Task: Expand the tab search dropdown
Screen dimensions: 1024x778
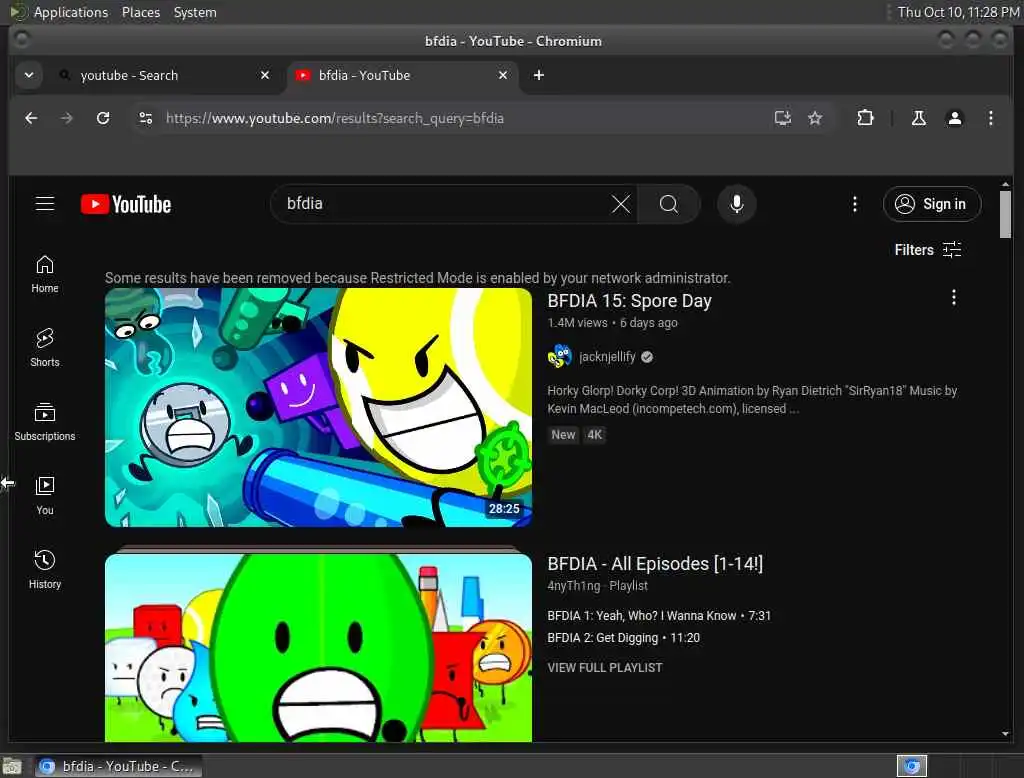Action: point(29,75)
